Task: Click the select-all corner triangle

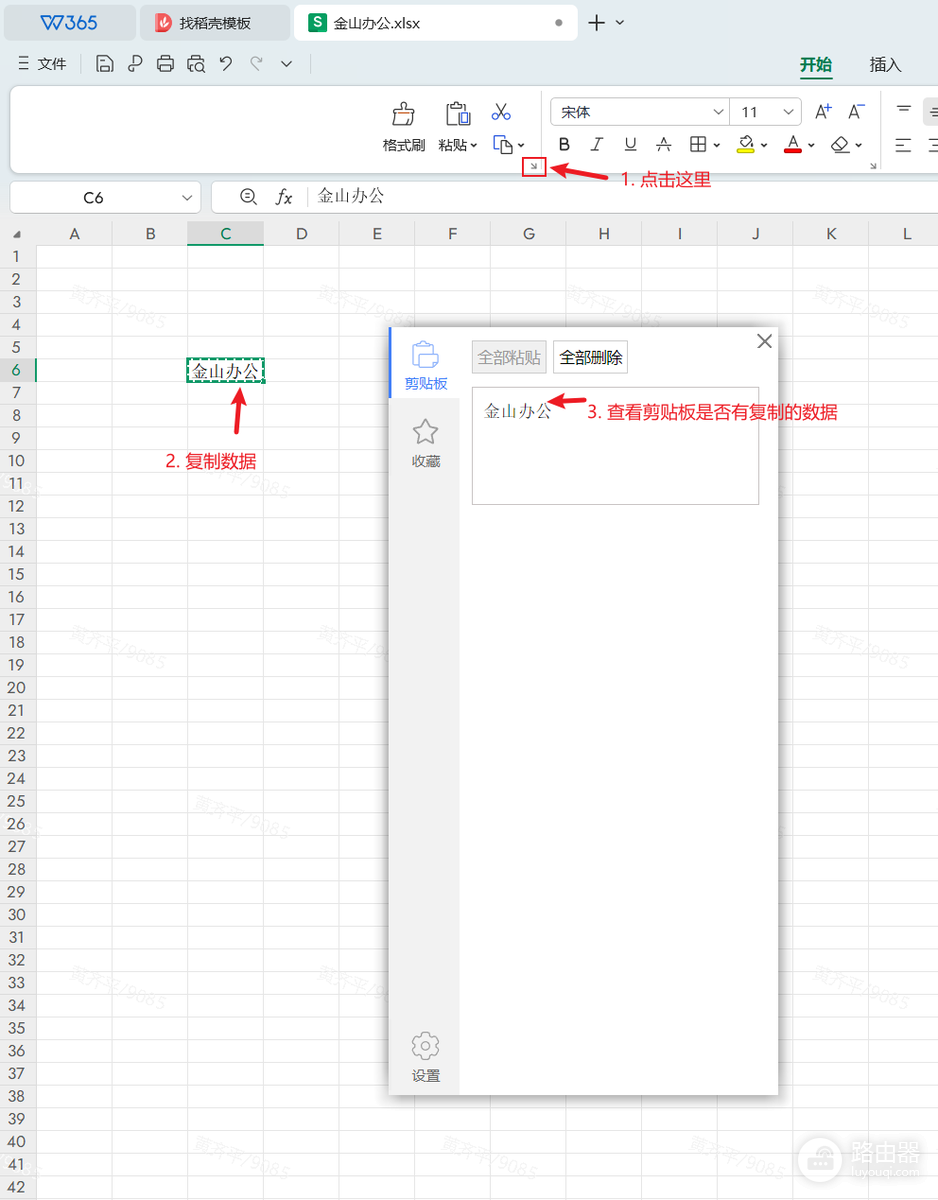Action: click(x=17, y=234)
